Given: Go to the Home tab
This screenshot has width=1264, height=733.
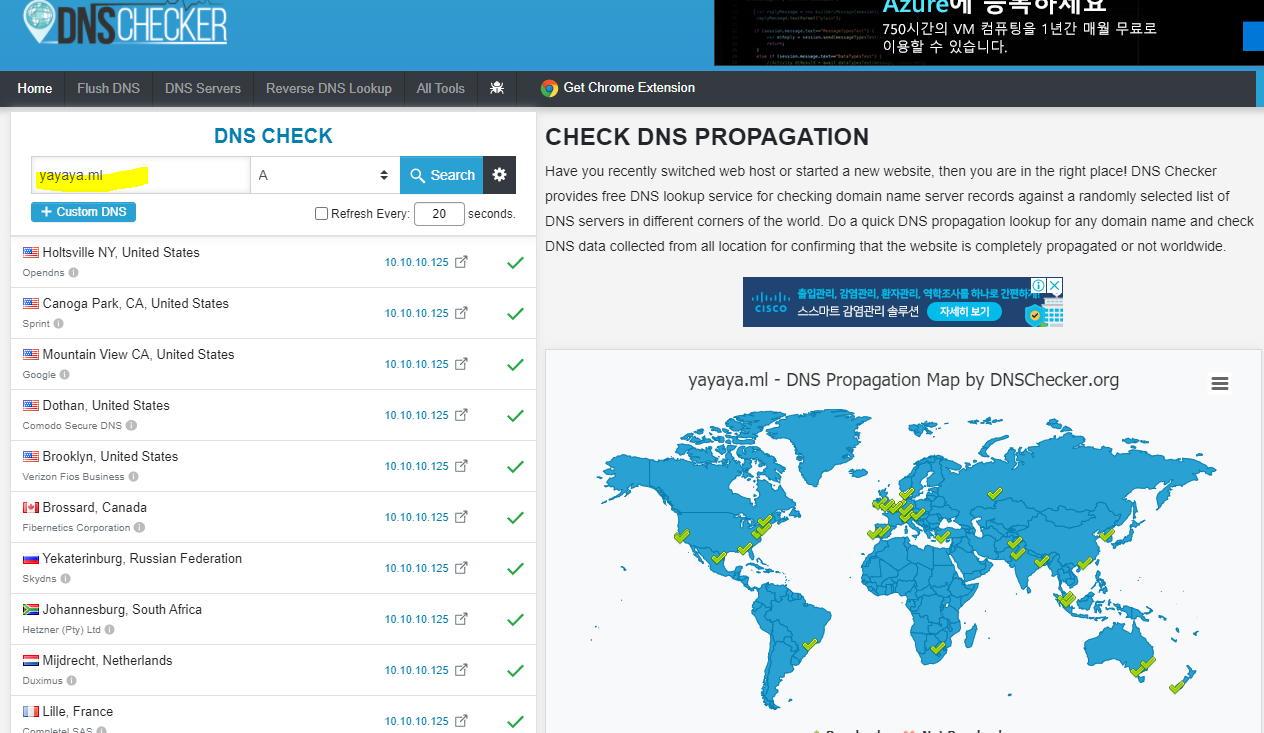Looking at the screenshot, I should [x=34, y=88].
